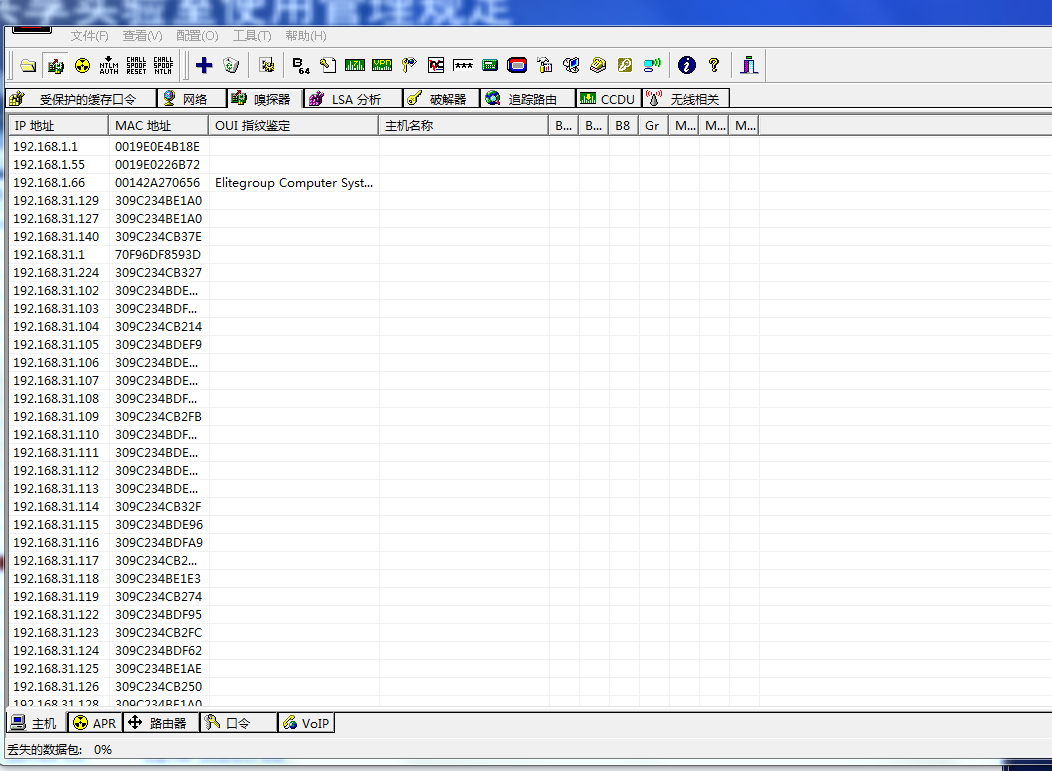
Task: Click the recycle bin remove icon
Action: pyautogui.click(x=231, y=66)
